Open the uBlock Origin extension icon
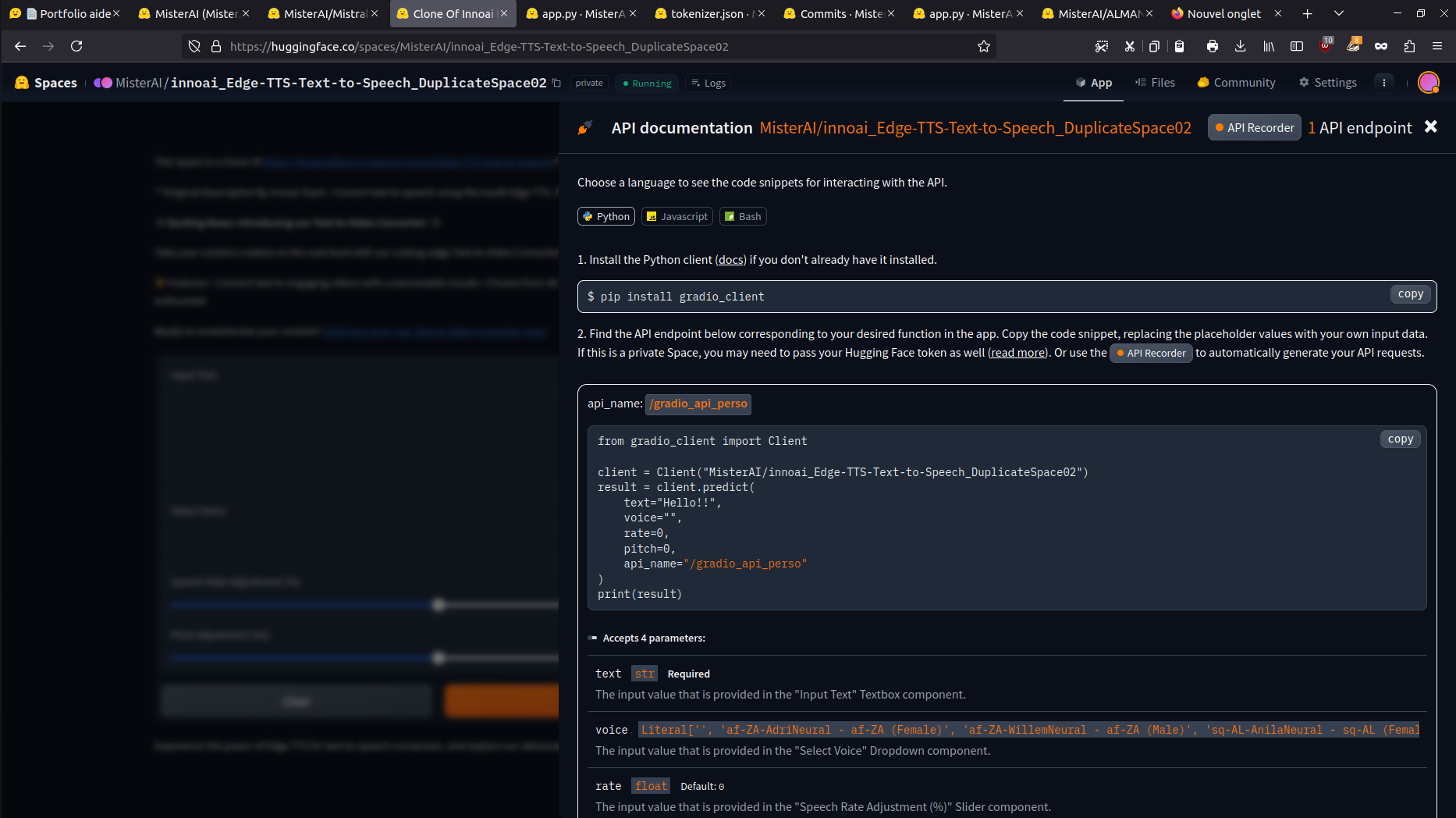The image size is (1456, 818). (1325, 46)
